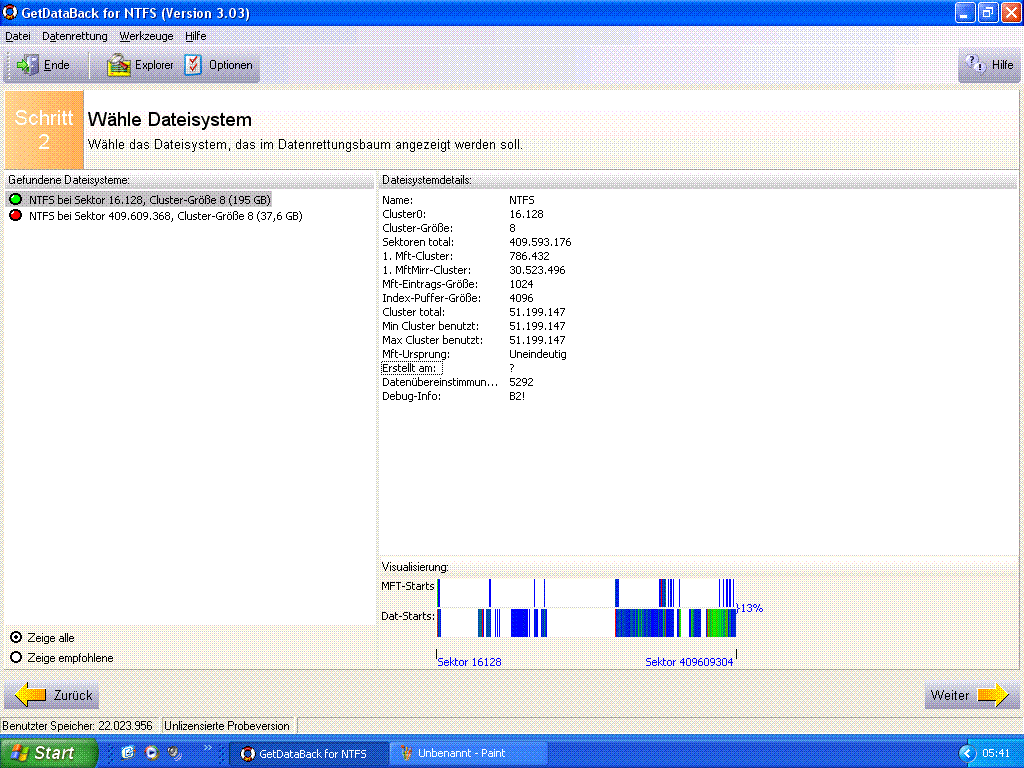Click the 1. MftMirr-Cluster value 30.523.496
The width and height of the screenshot is (1024, 768).
(x=537, y=270)
